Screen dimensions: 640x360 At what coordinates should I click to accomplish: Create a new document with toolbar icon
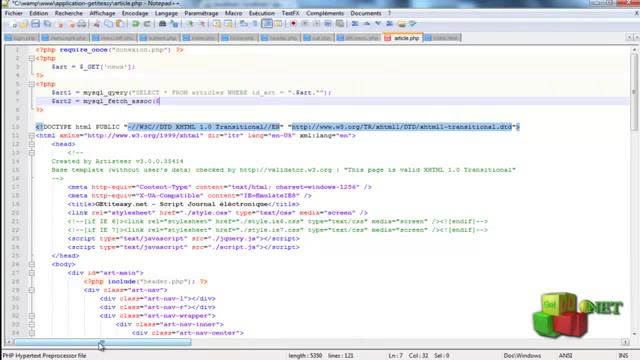click(13, 24)
